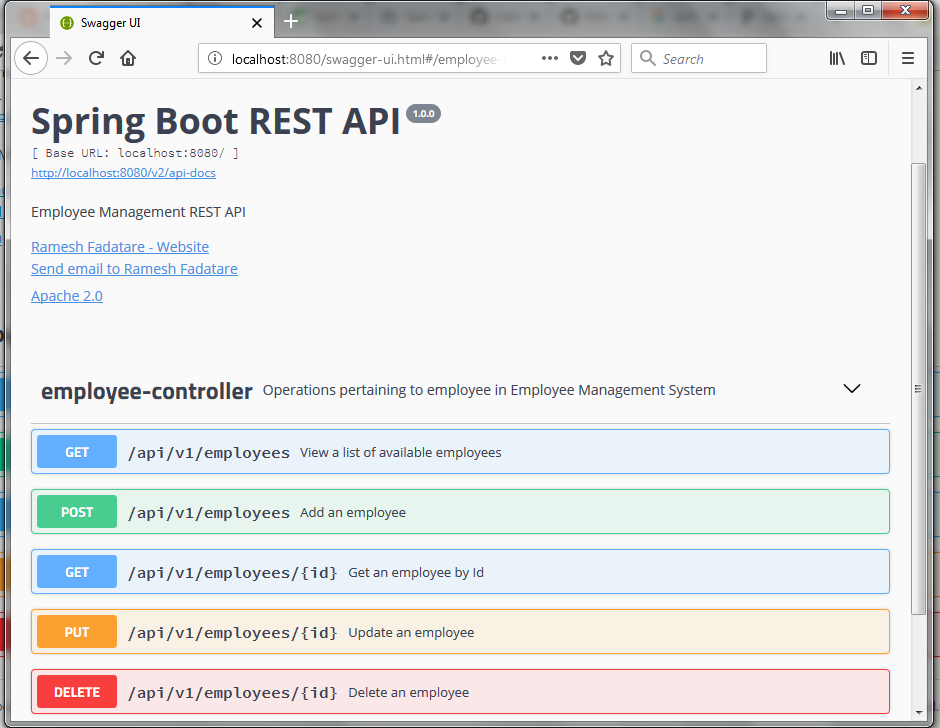Open the Apache 2.0 license link
The width and height of the screenshot is (940, 728).
(x=67, y=296)
